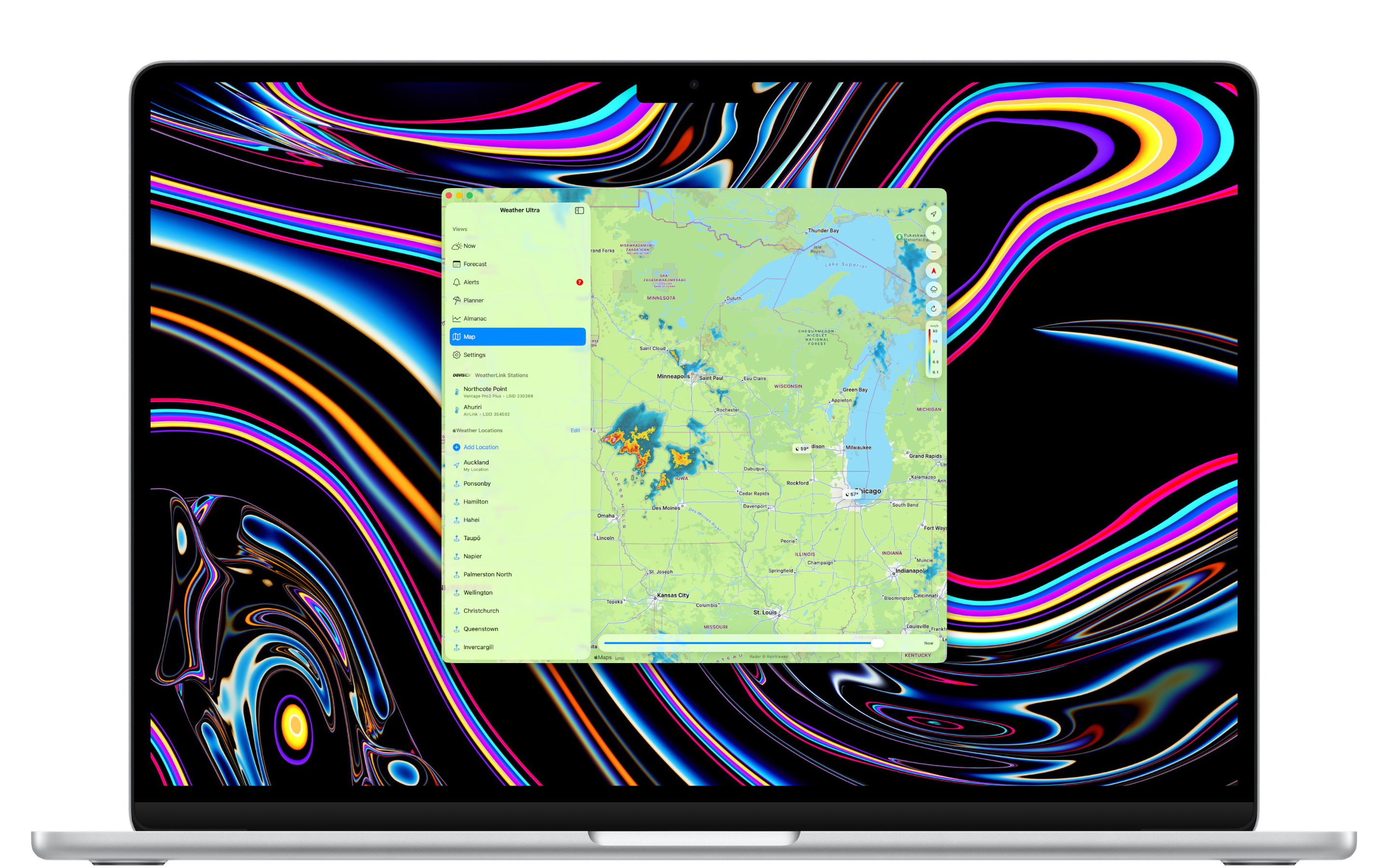Click the location arrow button on the map
This screenshot has width=1389, height=868.
pos(933,214)
